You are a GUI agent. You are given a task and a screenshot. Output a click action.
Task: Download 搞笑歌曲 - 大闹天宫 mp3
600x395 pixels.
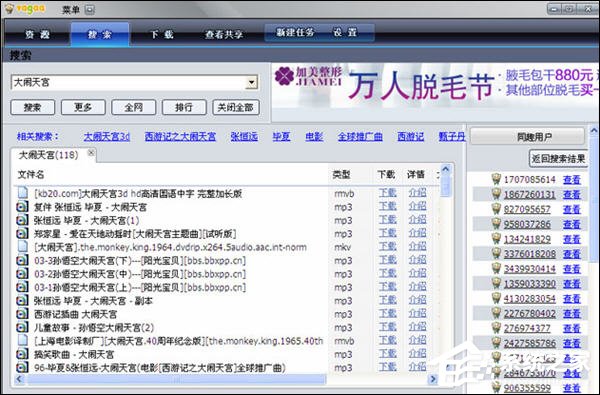(x=387, y=354)
